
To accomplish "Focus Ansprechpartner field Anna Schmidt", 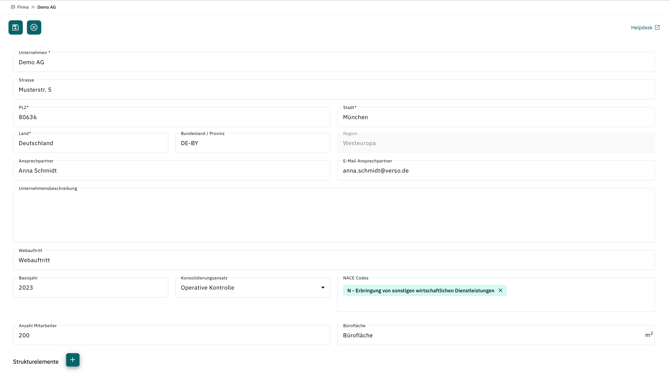I will [172, 170].
